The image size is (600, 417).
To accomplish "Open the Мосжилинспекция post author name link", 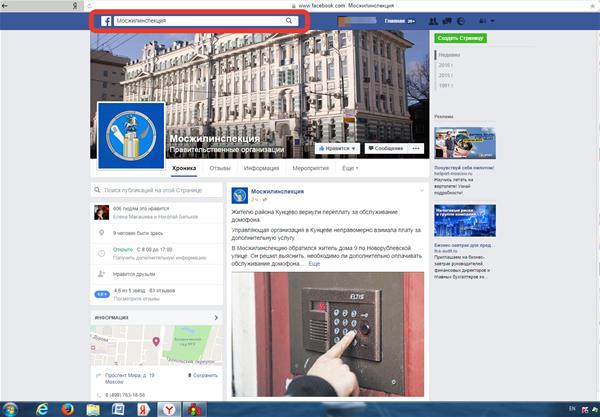I will pyautogui.click(x=277, y=191).
